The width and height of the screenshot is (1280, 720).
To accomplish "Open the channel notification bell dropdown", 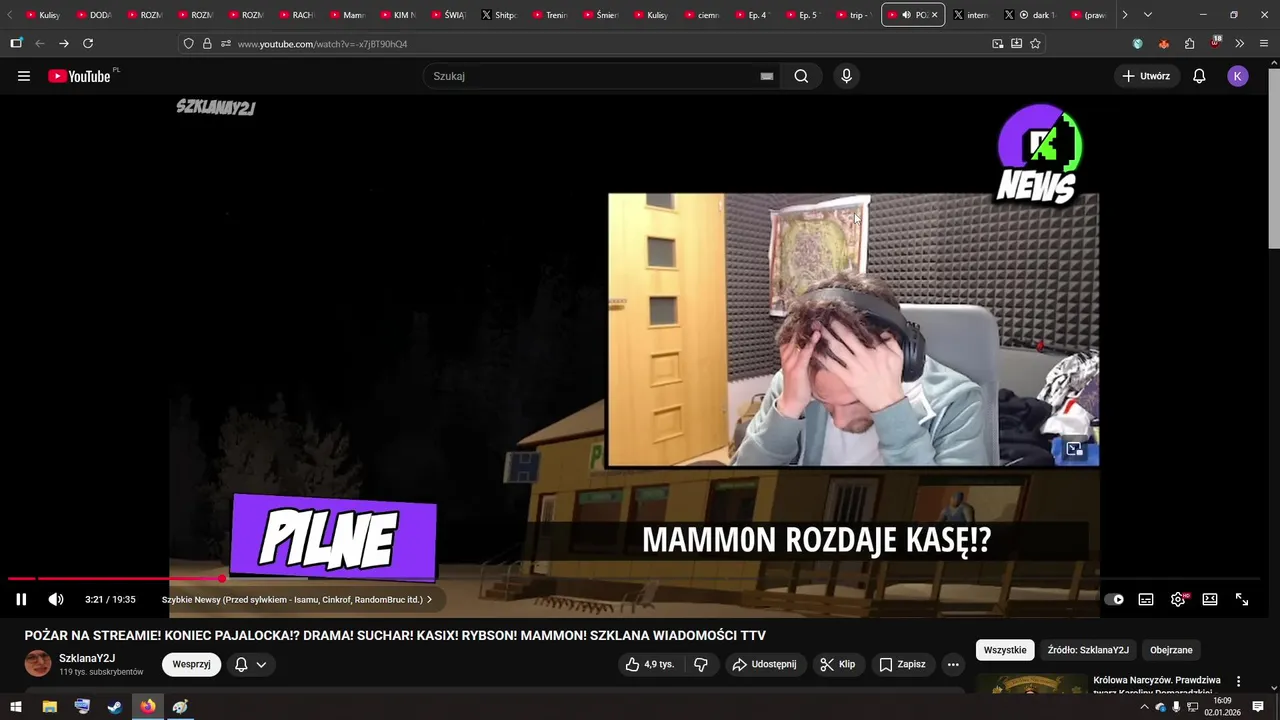I will (x=250, y=664).
